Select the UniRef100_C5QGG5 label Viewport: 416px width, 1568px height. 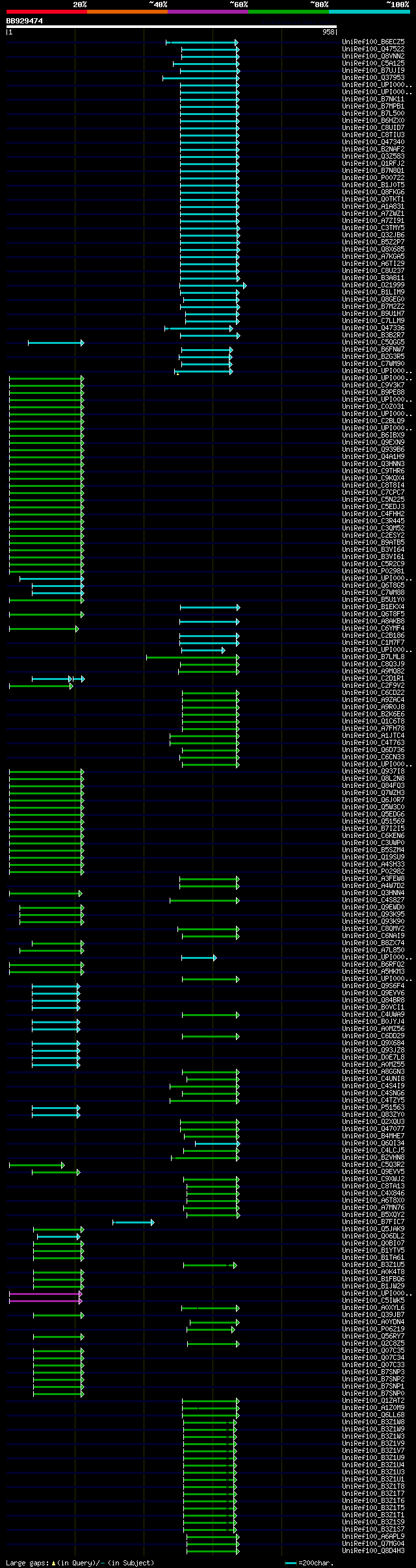click(373, 343)
